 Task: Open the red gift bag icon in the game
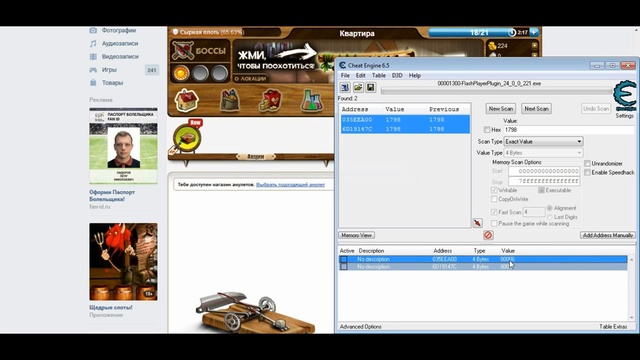pos(270,100)
